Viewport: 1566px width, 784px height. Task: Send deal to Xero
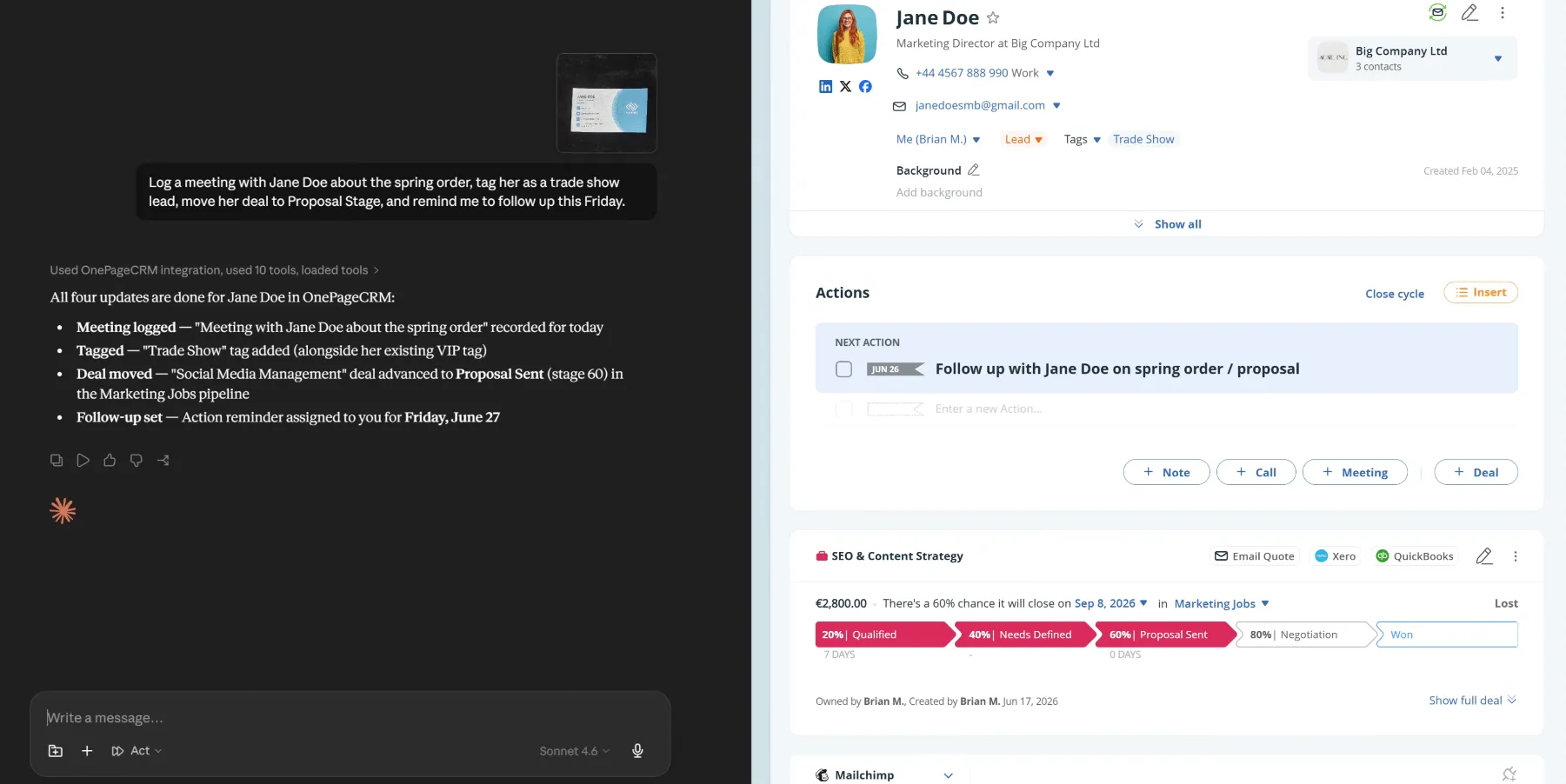click(x=1335, y=556)
